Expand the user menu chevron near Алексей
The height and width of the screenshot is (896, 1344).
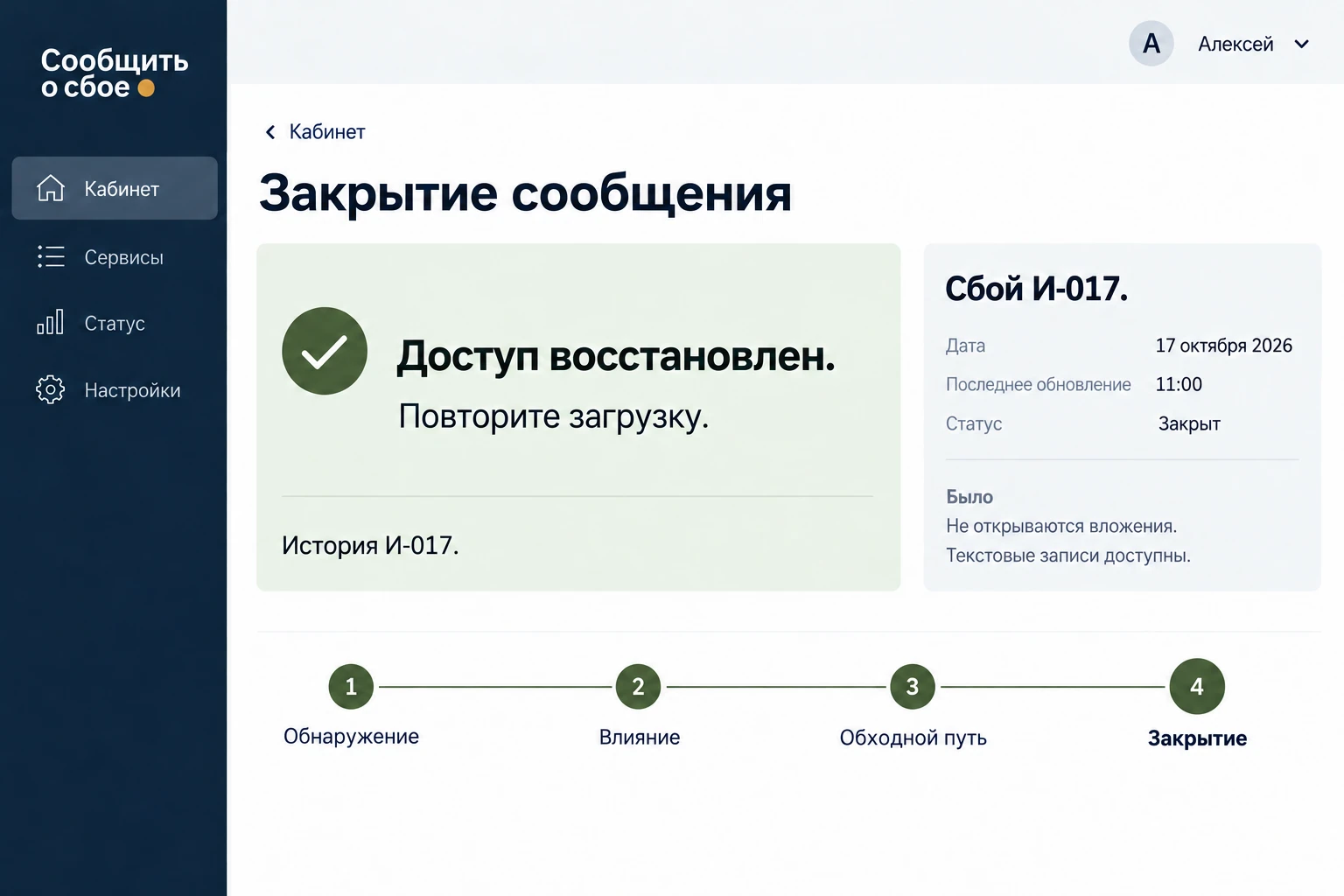click(x=1302, y=44)
